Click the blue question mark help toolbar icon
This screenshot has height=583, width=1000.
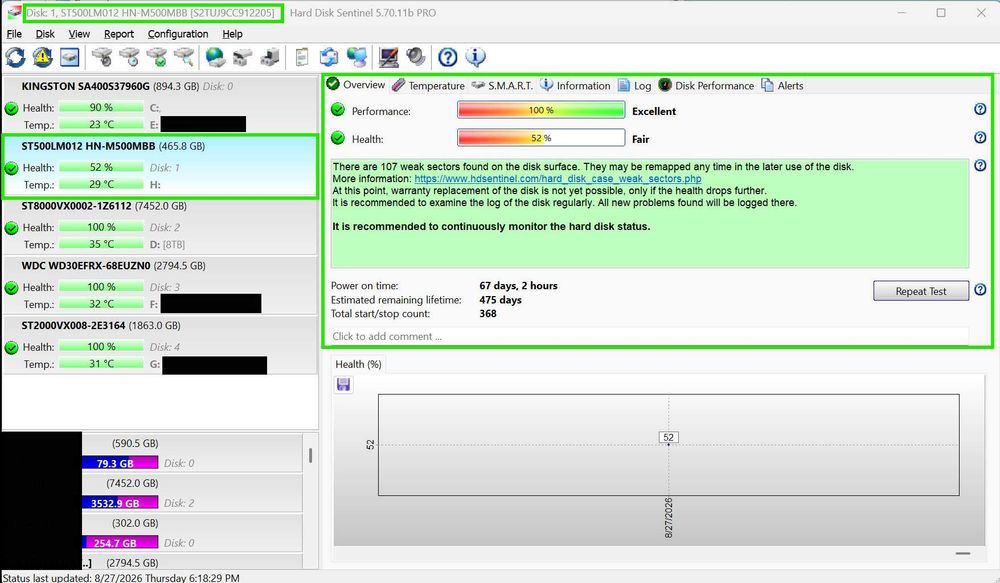pyautogui.click(x=448, y=57)
